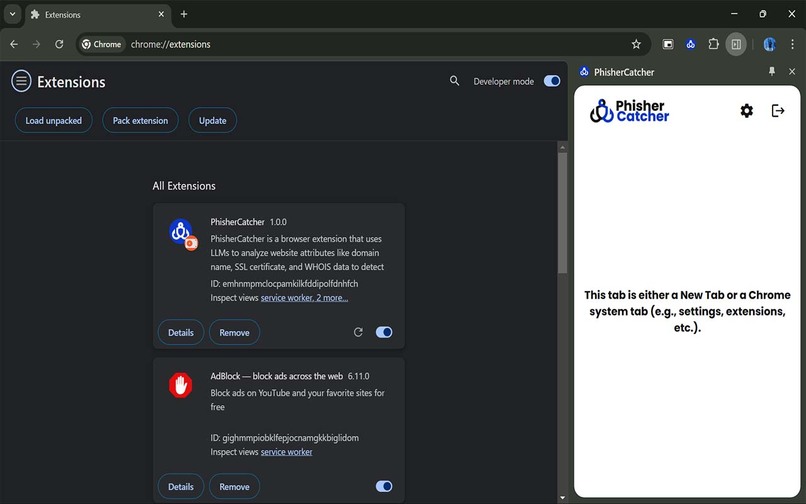Reload the page with refresh icon

(x=59, y=44)
